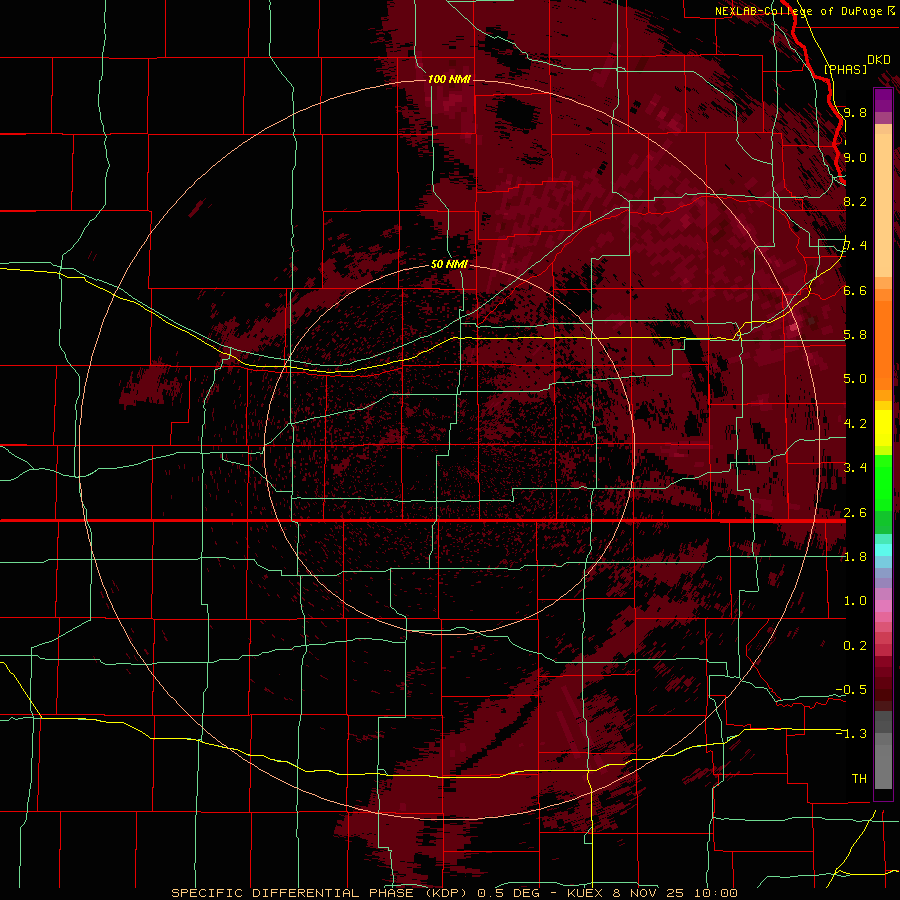This screenshot has height=900, width=900.
Task: Pick the yellow band beside 4.2
Action: [883, 428]
